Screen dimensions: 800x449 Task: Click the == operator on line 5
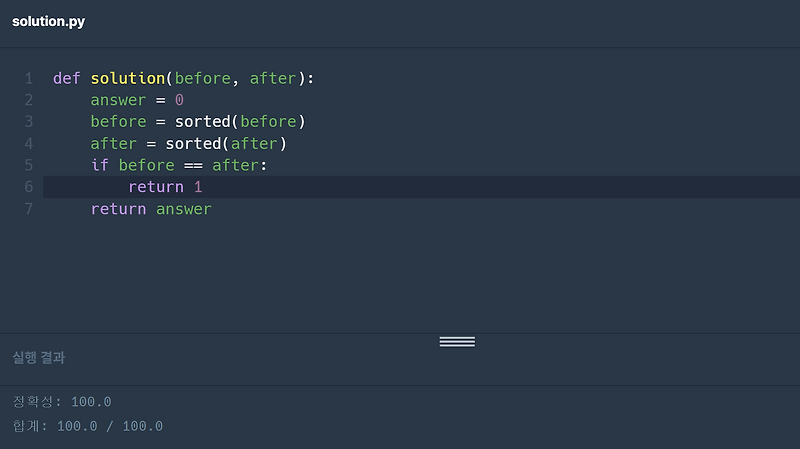(x=193, y=165)
